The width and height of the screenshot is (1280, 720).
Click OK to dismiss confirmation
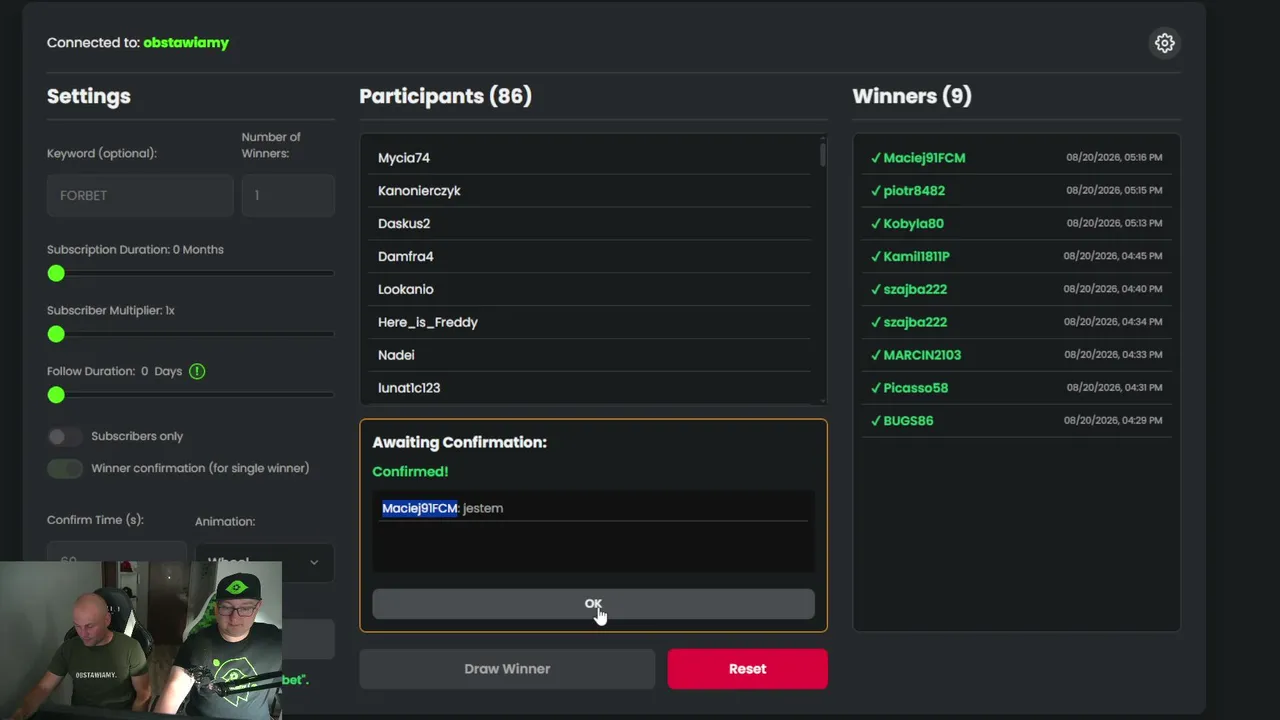pos(593,604)
